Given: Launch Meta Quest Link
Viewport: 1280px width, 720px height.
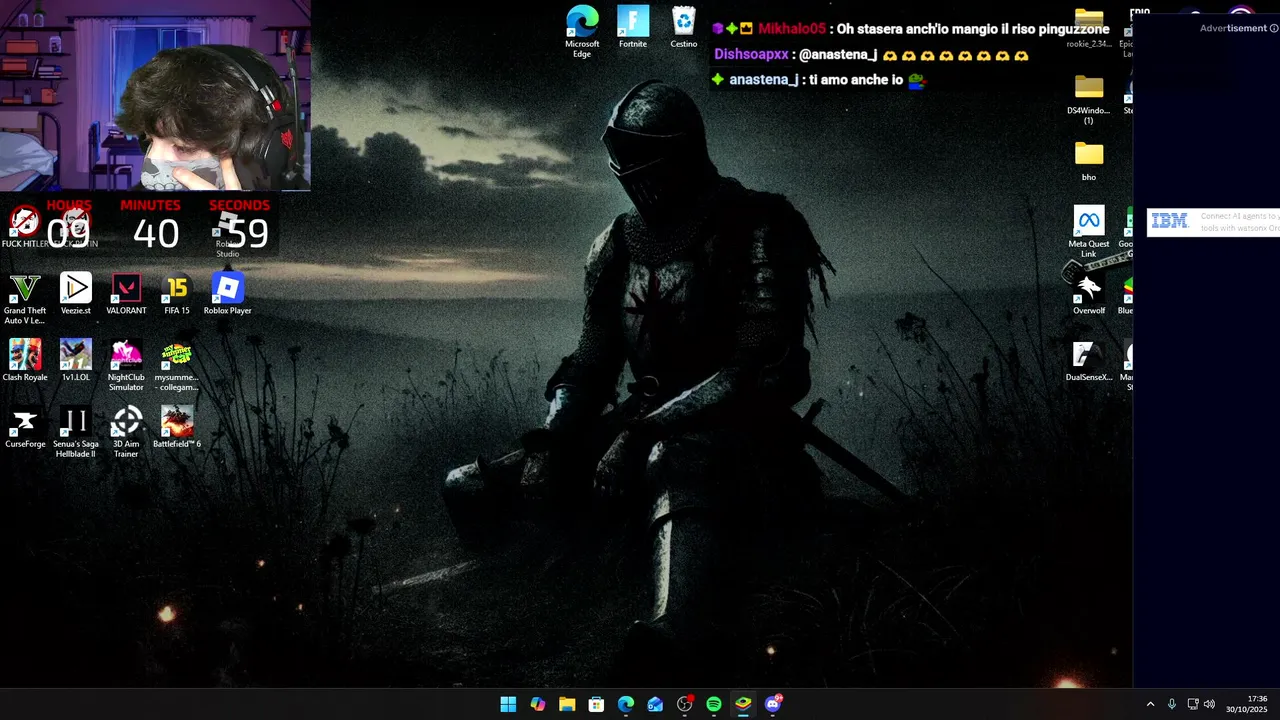Looking at the screenshot, I should [1089, 232].
